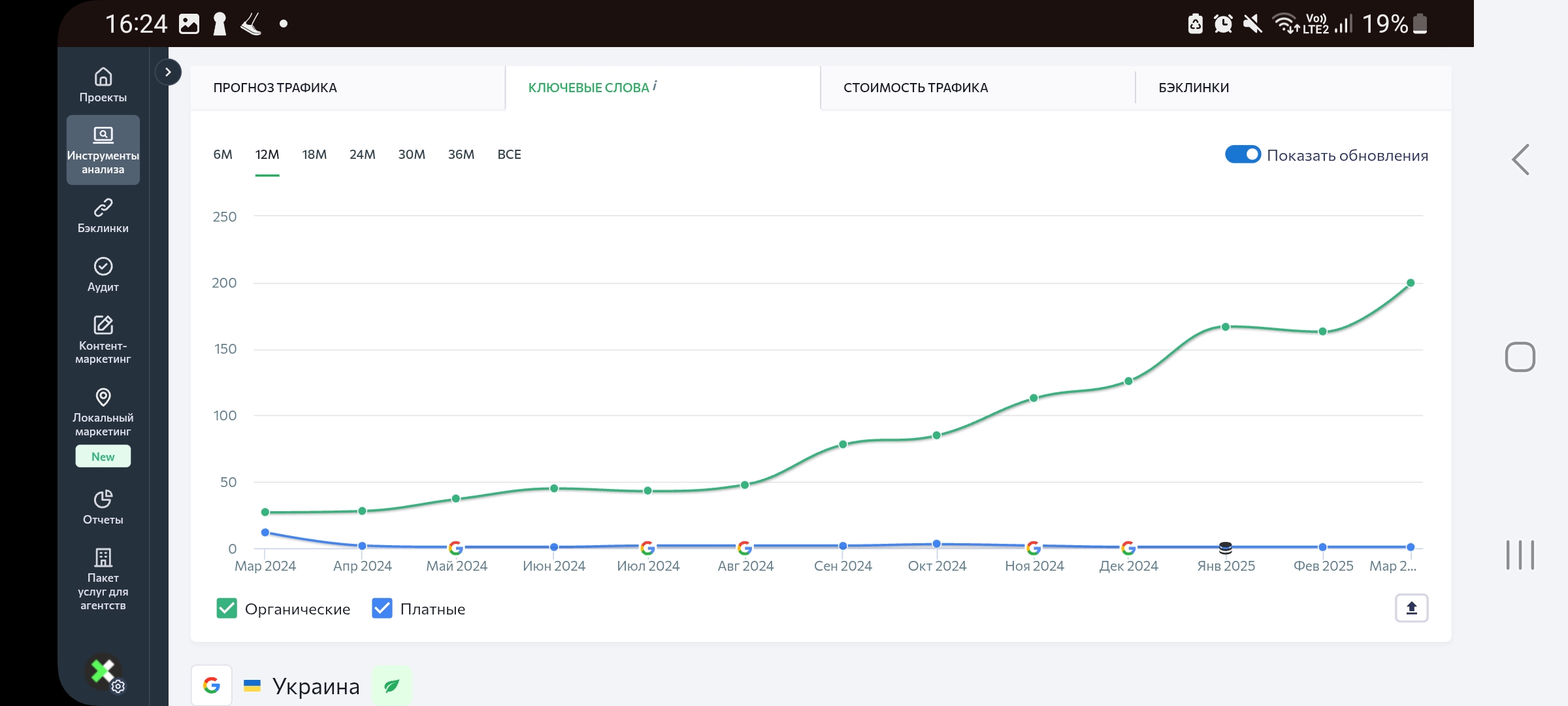The height and width of the screenshot is (706, 1568).
Task: Uncheck the Органические checkbox
Action: (x=227, y=609)
